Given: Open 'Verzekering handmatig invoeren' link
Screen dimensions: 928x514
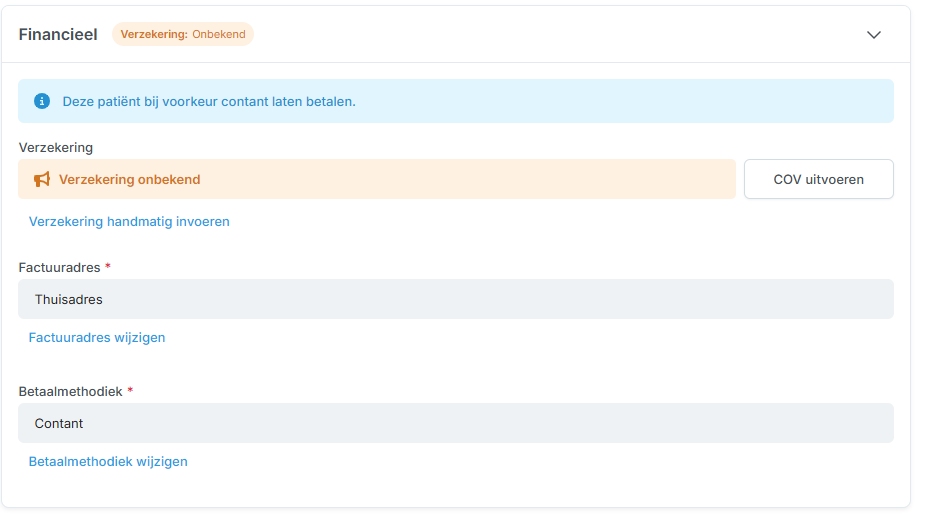Looking at the screenshot, I should tap(129, 221).
